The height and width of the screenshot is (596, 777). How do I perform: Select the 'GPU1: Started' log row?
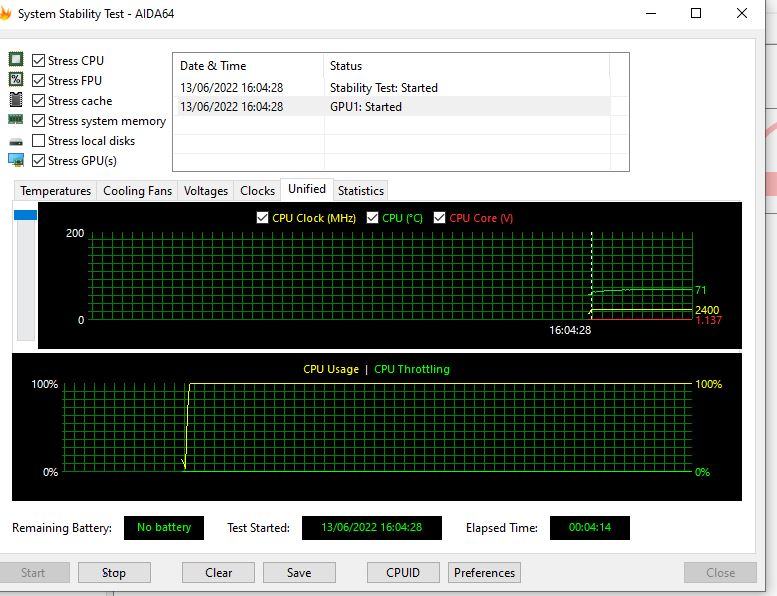pos(391,107)
